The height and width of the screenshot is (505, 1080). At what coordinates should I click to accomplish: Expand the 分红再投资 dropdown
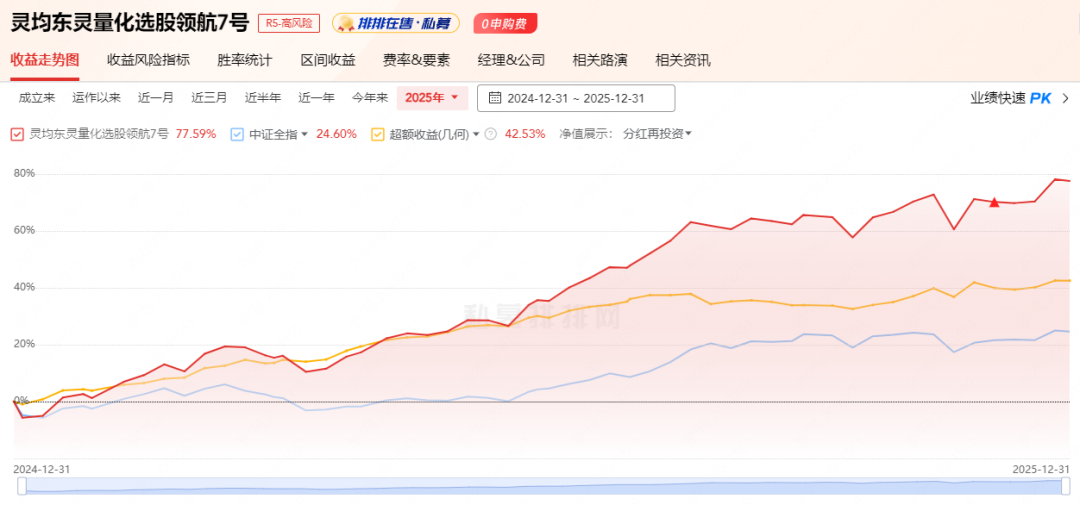657,134
